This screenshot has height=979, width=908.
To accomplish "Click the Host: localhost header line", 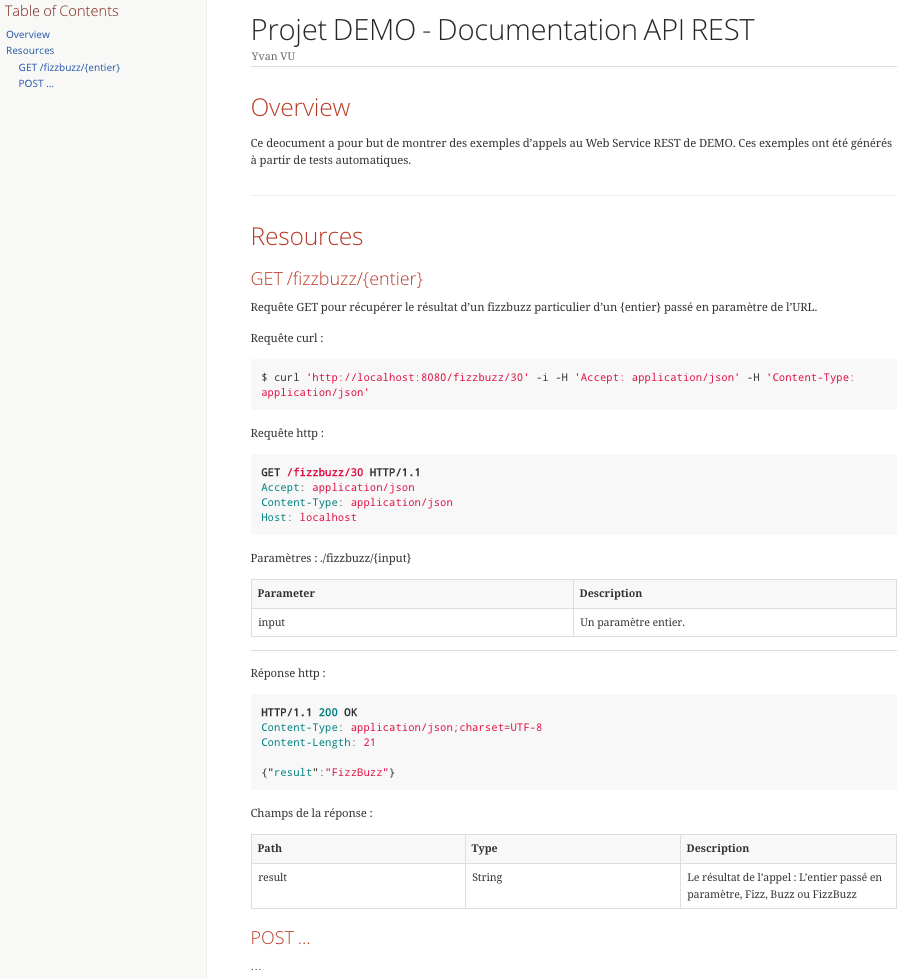I will tap(308, 517).
